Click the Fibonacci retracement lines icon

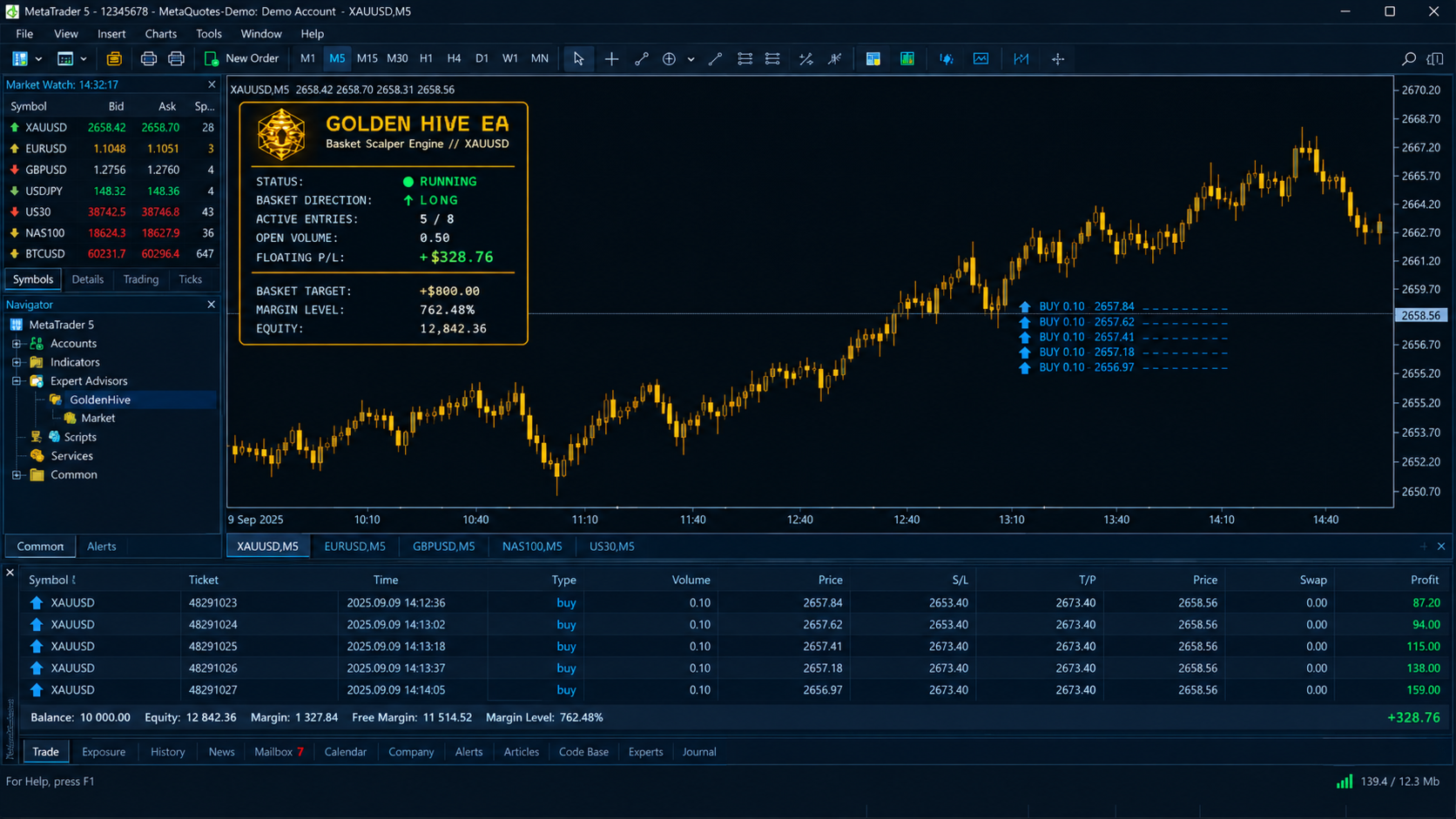745,59
